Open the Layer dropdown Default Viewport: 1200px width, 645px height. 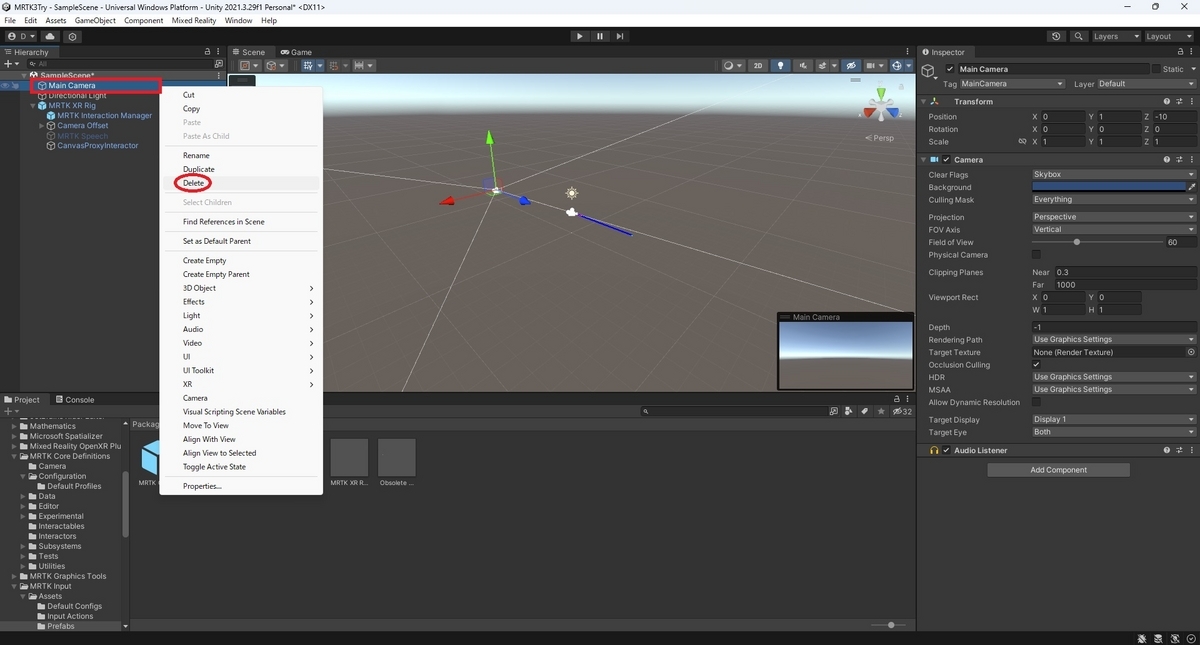[x=1147, y=84]
